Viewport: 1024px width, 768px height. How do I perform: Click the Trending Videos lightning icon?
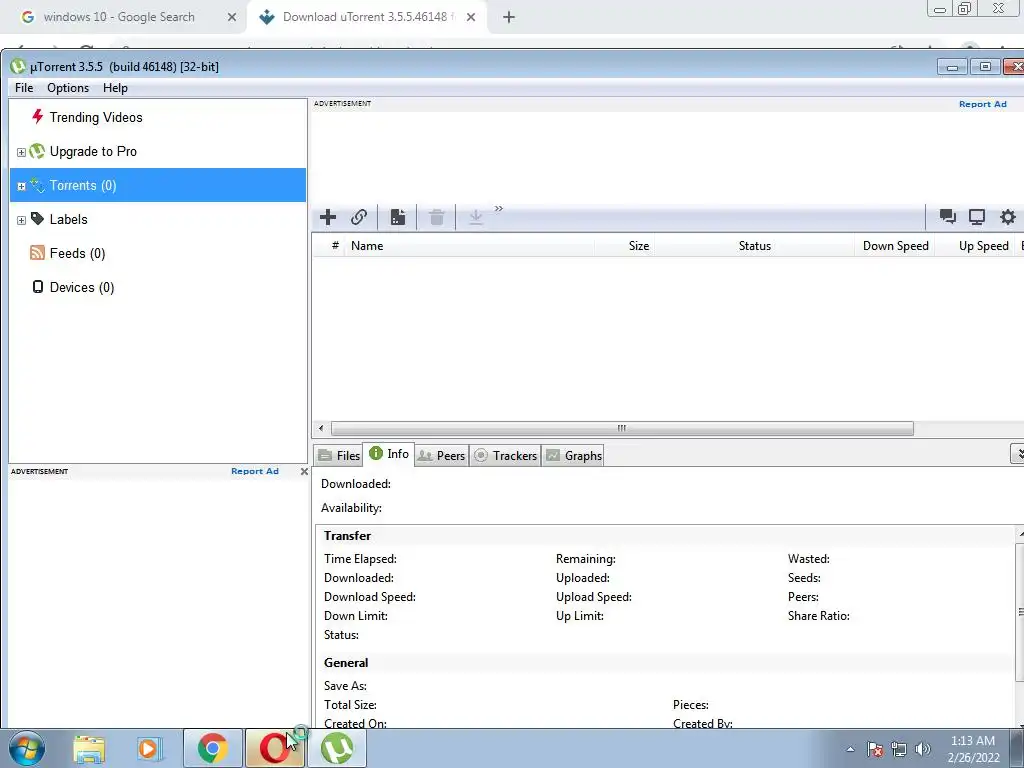point(37,117)
